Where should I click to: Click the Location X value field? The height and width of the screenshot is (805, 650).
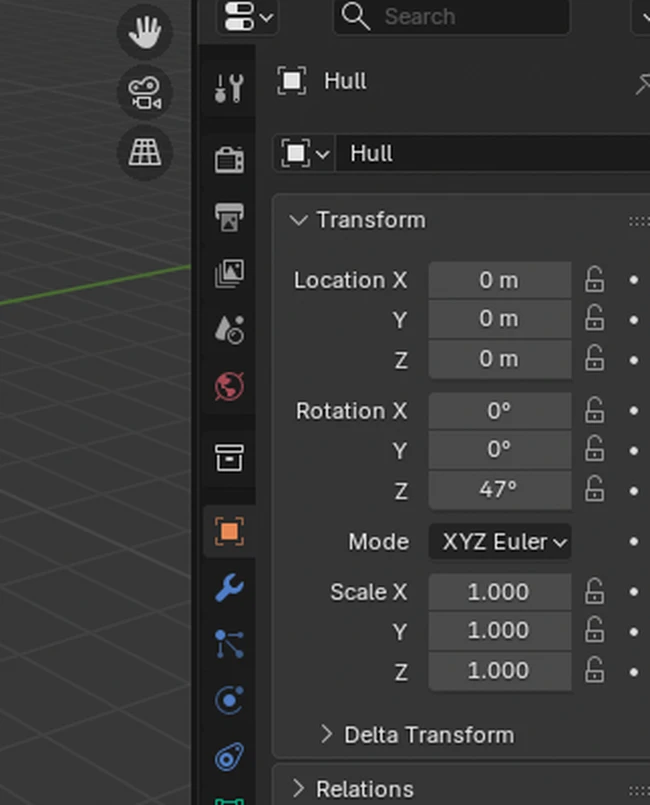pos(500,280)
